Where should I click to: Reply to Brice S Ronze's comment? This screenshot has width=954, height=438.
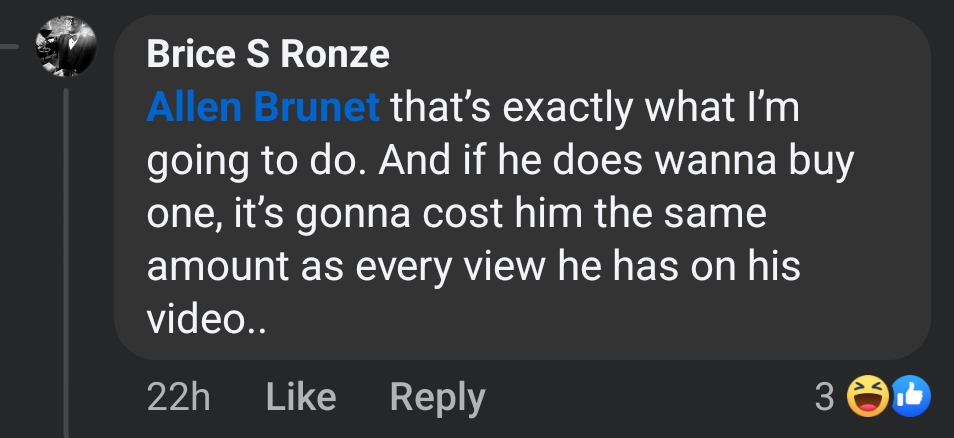tap(437, 398)
